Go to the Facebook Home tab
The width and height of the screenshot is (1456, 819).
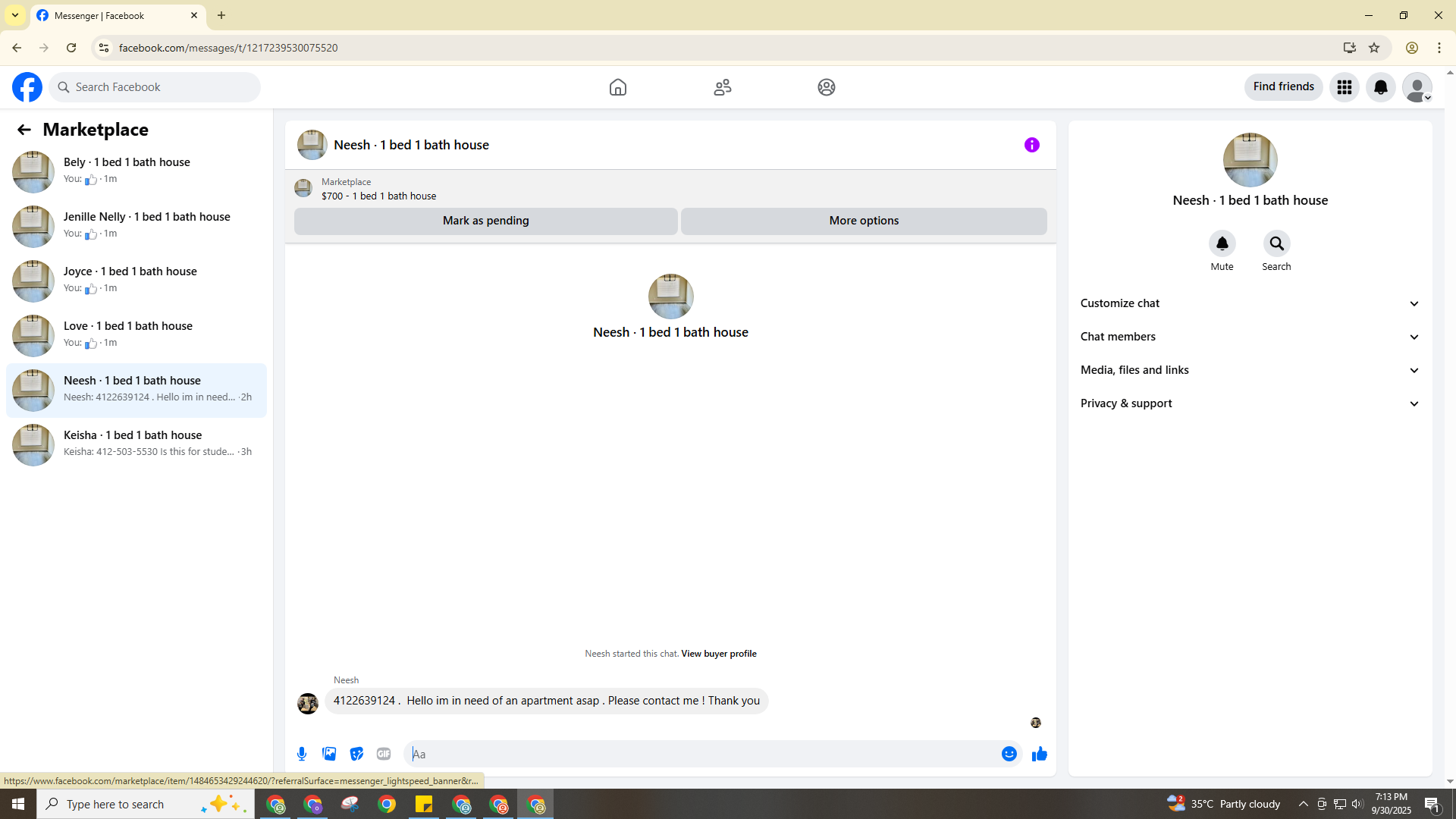pyautogui.click(x=618, y=87)
